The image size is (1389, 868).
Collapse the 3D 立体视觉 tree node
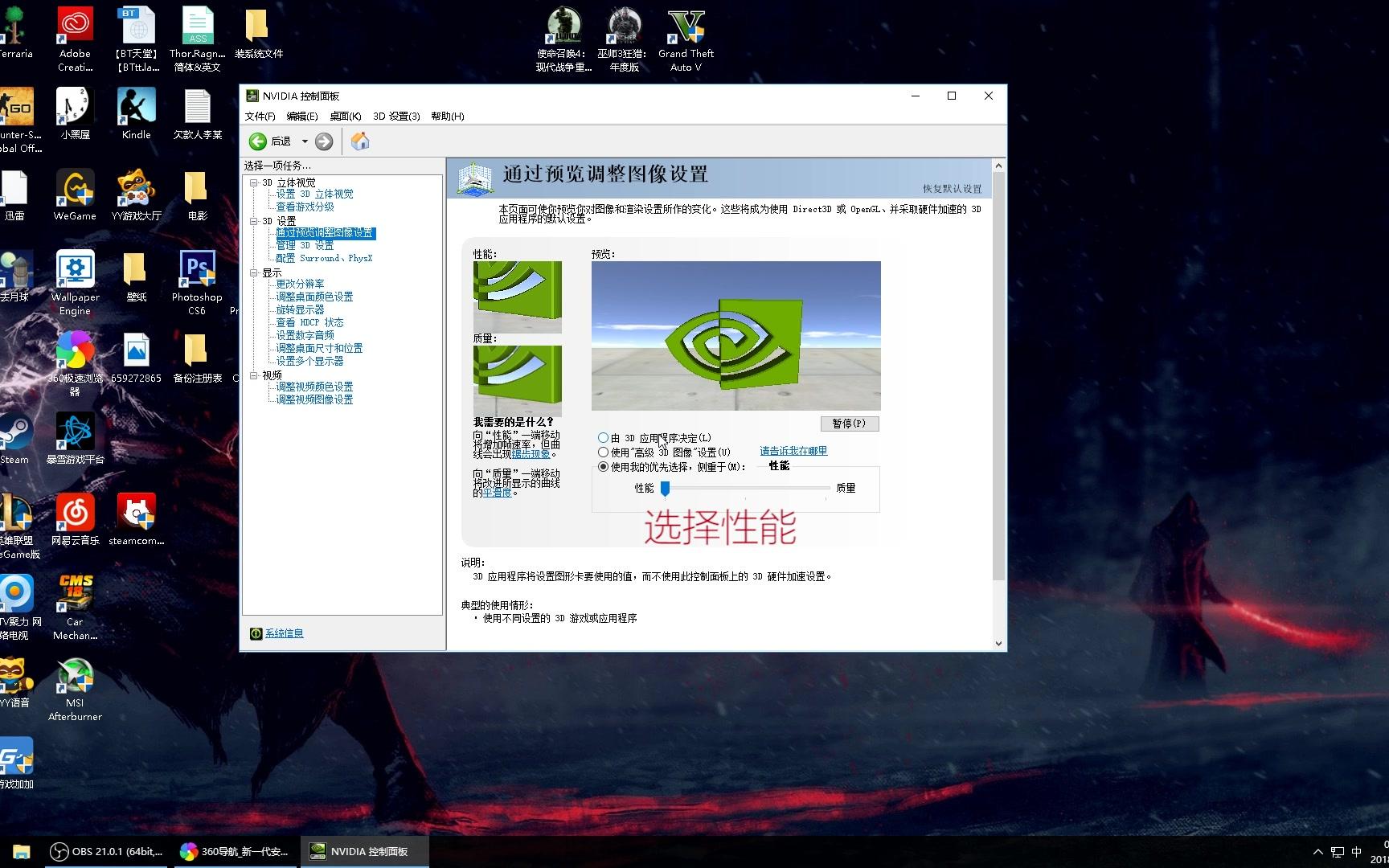pyautogui.click(x=254, y=182)
